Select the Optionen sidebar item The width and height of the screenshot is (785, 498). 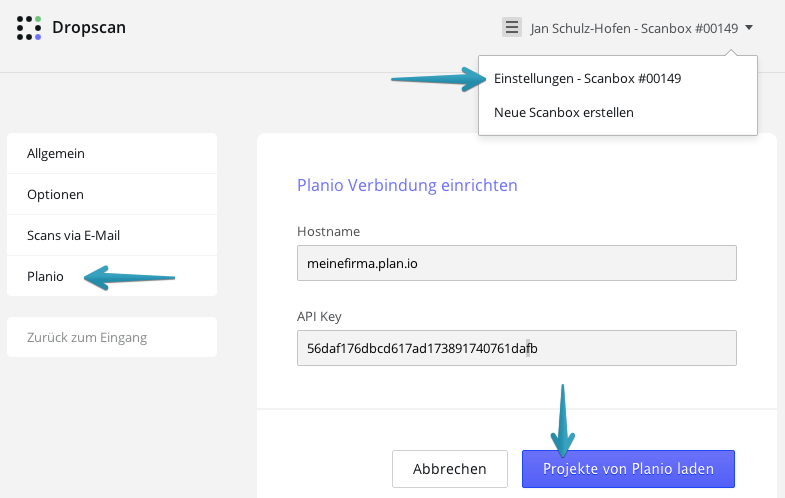click(112, 194)
